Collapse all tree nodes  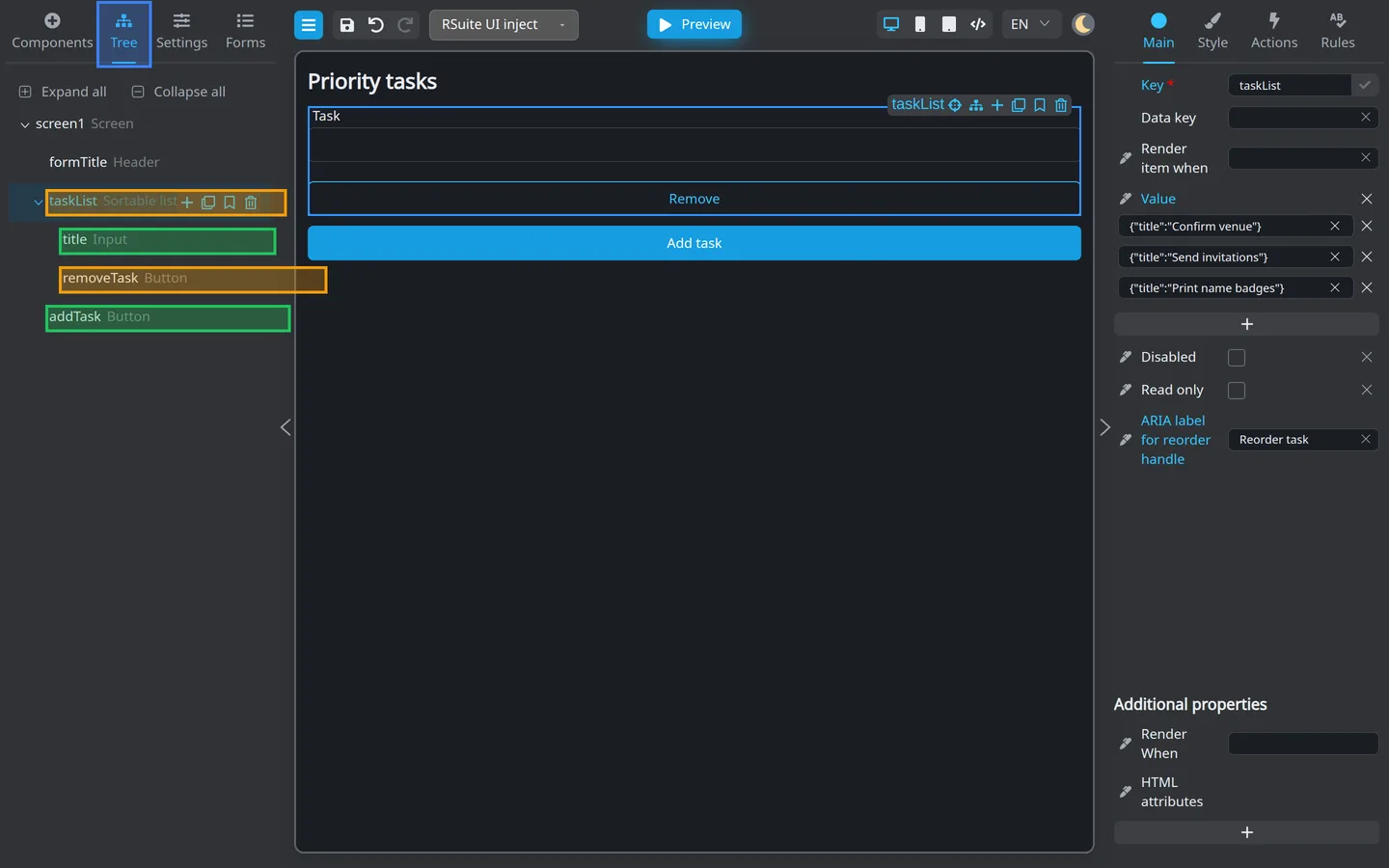pyautogui.click(x=178, y=92)
